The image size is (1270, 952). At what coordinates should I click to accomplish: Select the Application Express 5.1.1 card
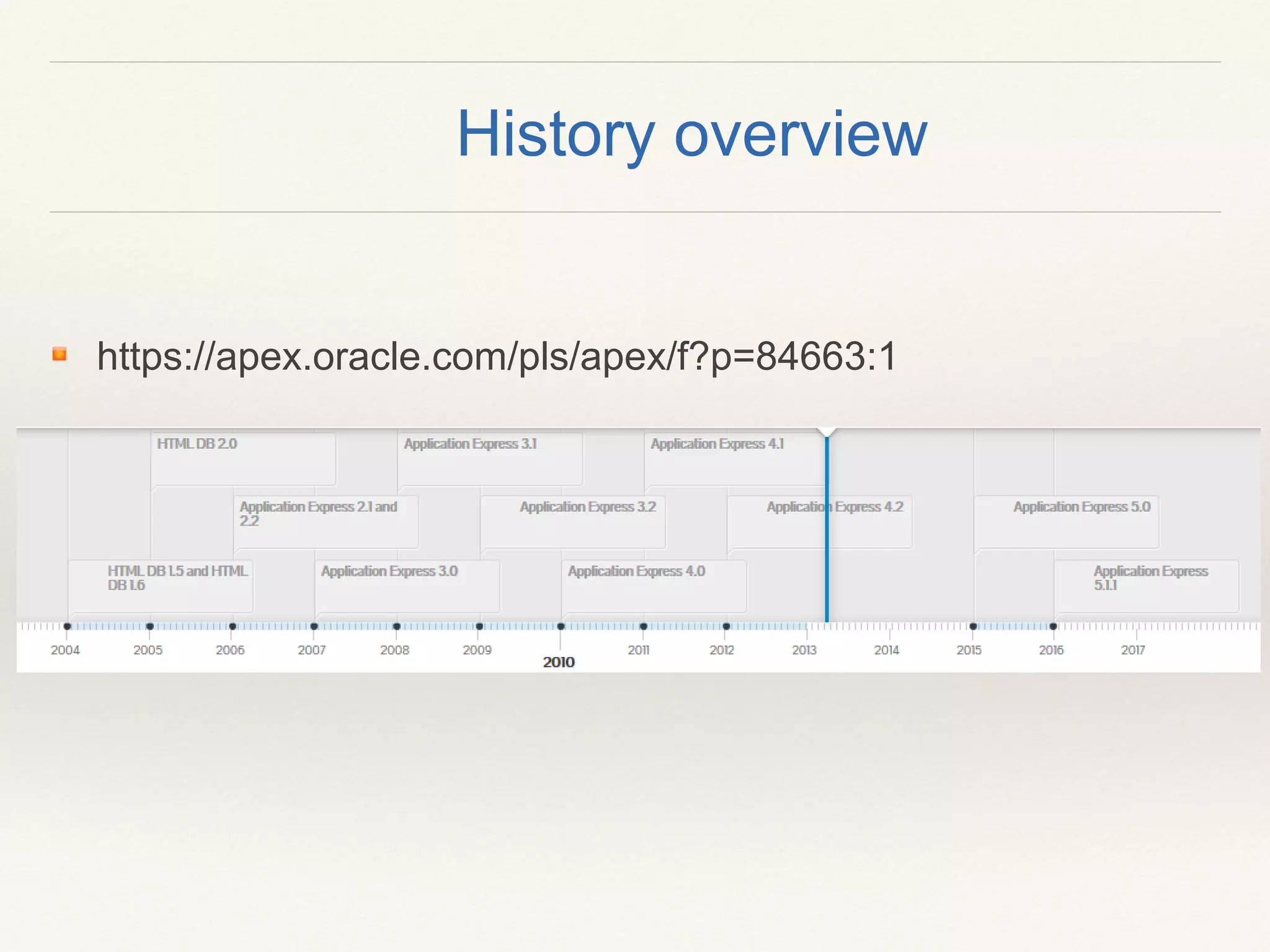[x=1147, y=586]
